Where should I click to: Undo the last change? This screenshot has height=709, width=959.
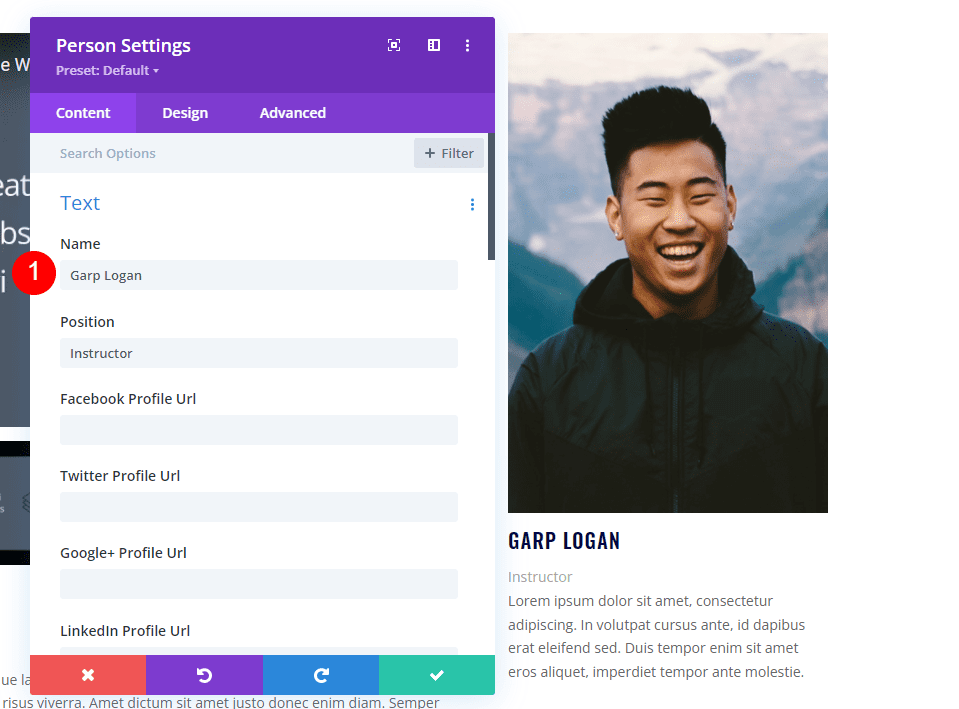coord(204,675)
